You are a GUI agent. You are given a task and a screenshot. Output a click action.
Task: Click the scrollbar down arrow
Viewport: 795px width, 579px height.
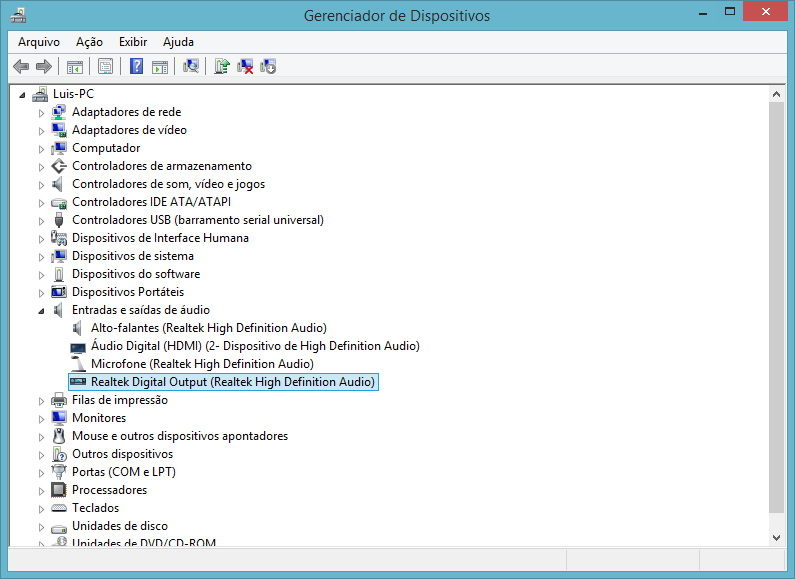(776, 537)
